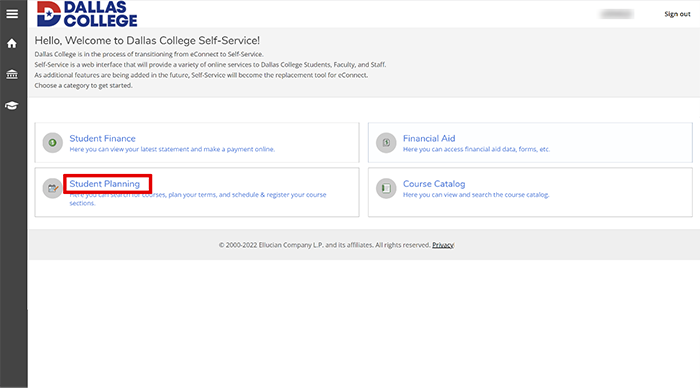
Task: Click Sign out at top right
Action: [x=677, y=14]
